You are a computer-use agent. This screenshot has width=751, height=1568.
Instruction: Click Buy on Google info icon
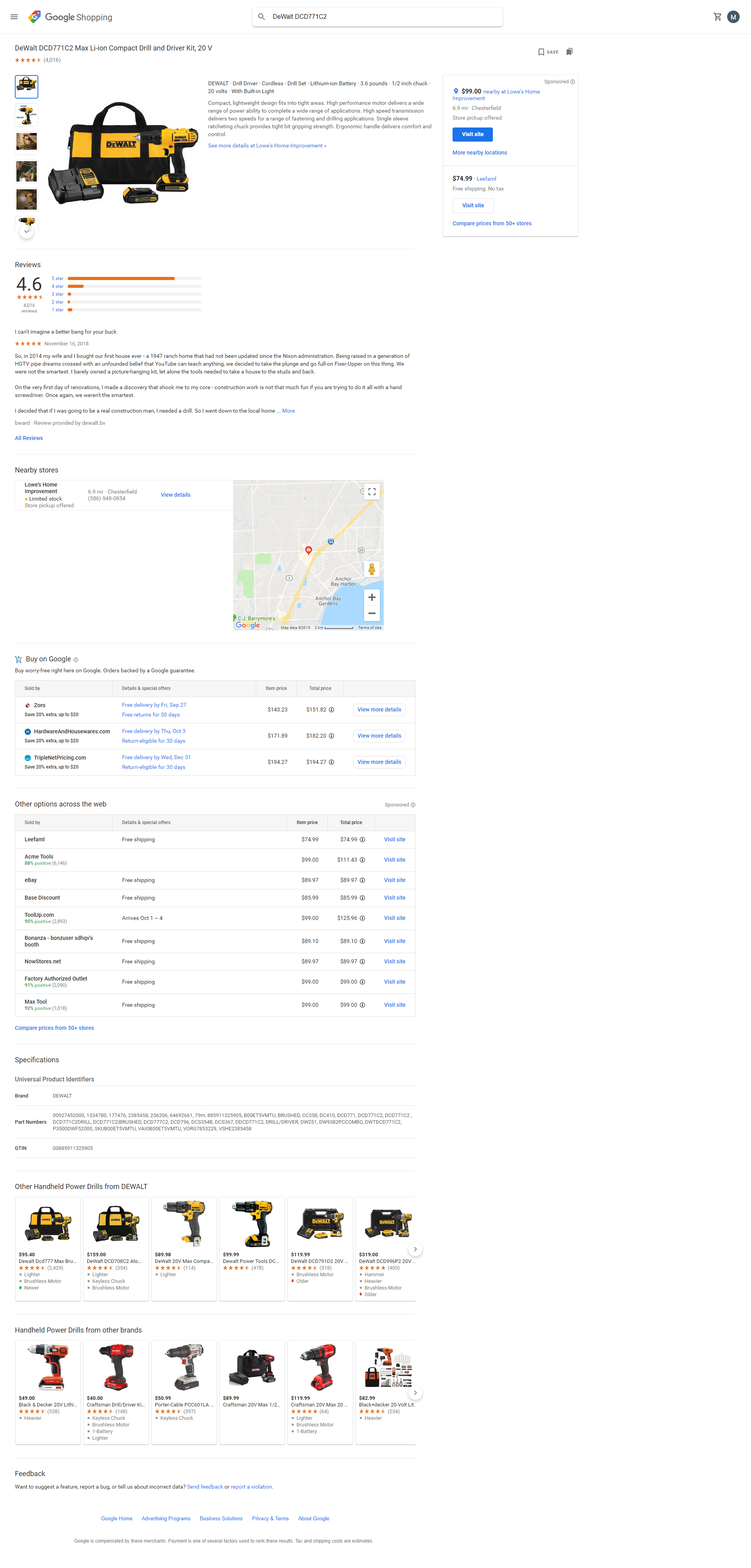click(x=76, y=660)
